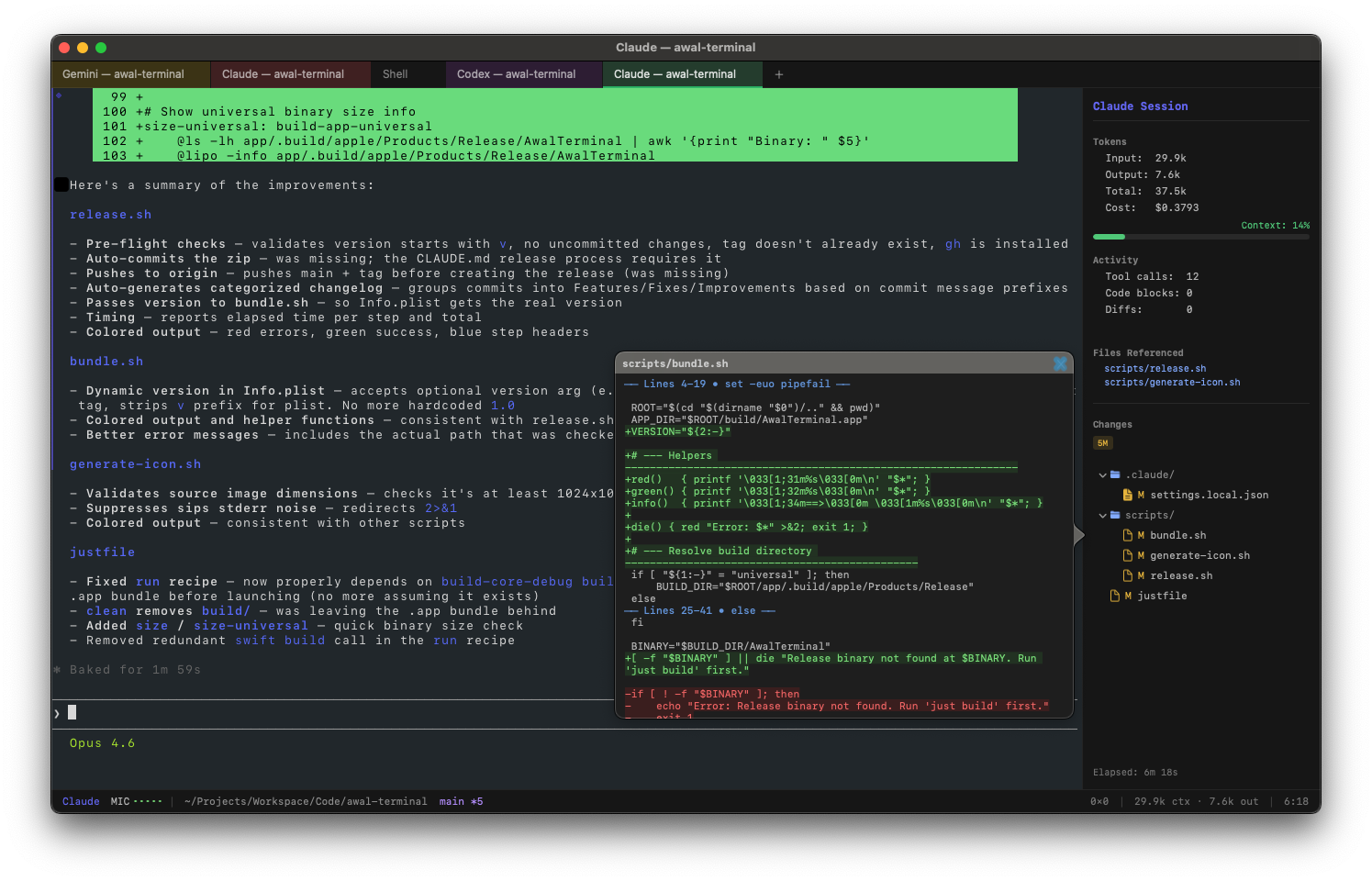Click the project path in the status bar

click(306, 801)
